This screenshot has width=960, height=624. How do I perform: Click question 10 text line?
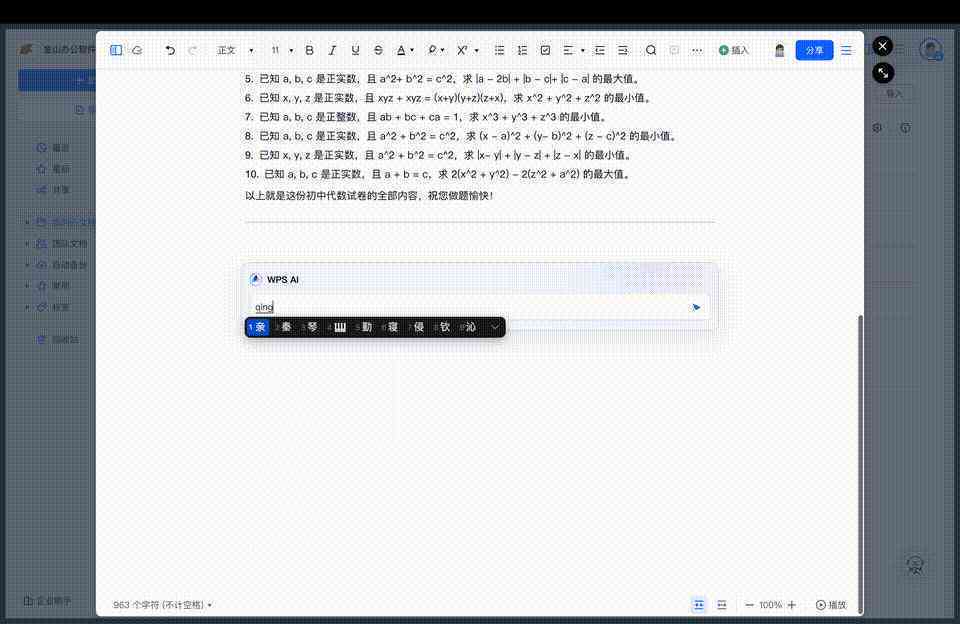coord(438,174)
